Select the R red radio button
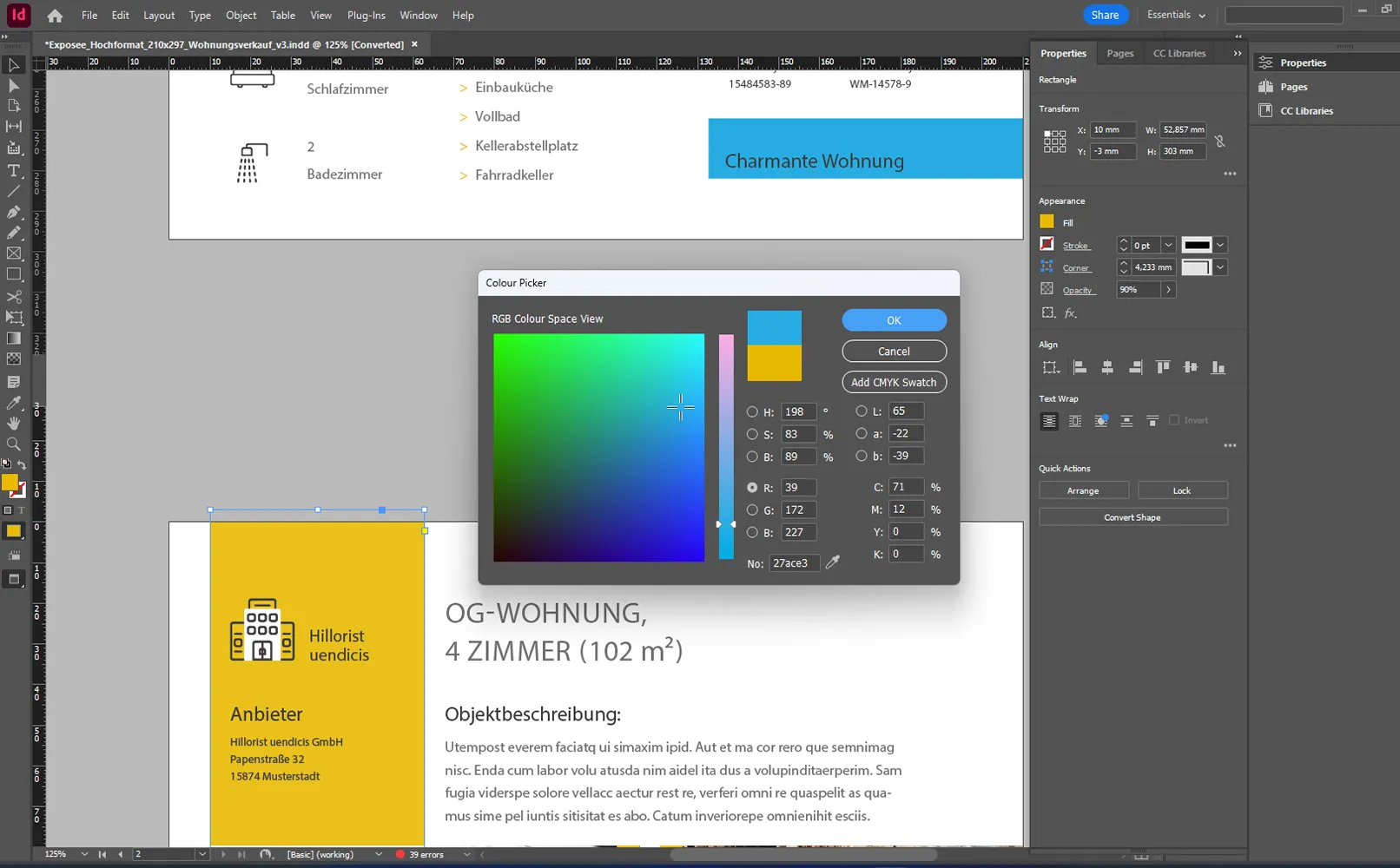Screen dimensions: 1400x868 point(752,488)
